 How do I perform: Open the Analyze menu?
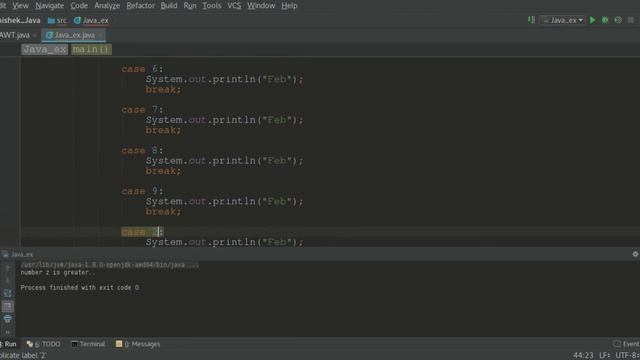107,6
